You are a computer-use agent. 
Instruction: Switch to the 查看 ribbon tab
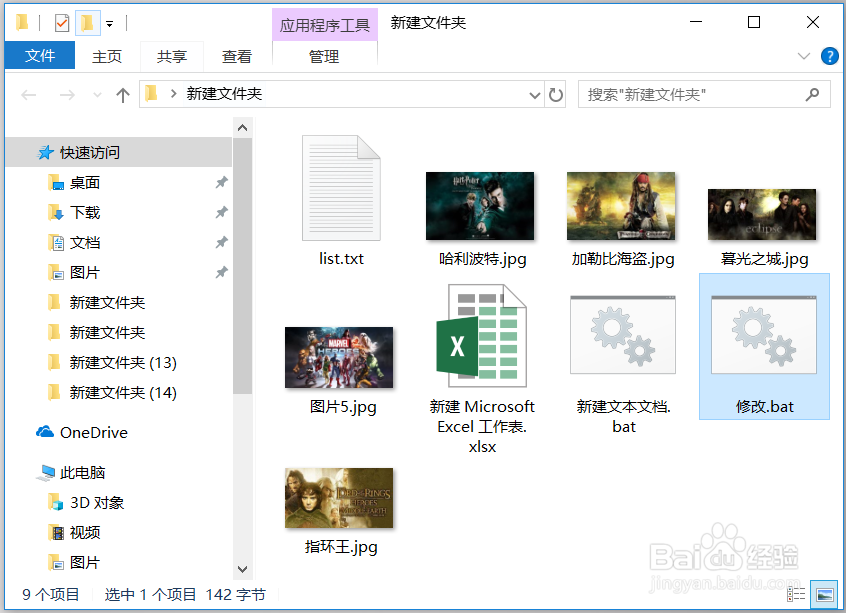tap(236, 56)
